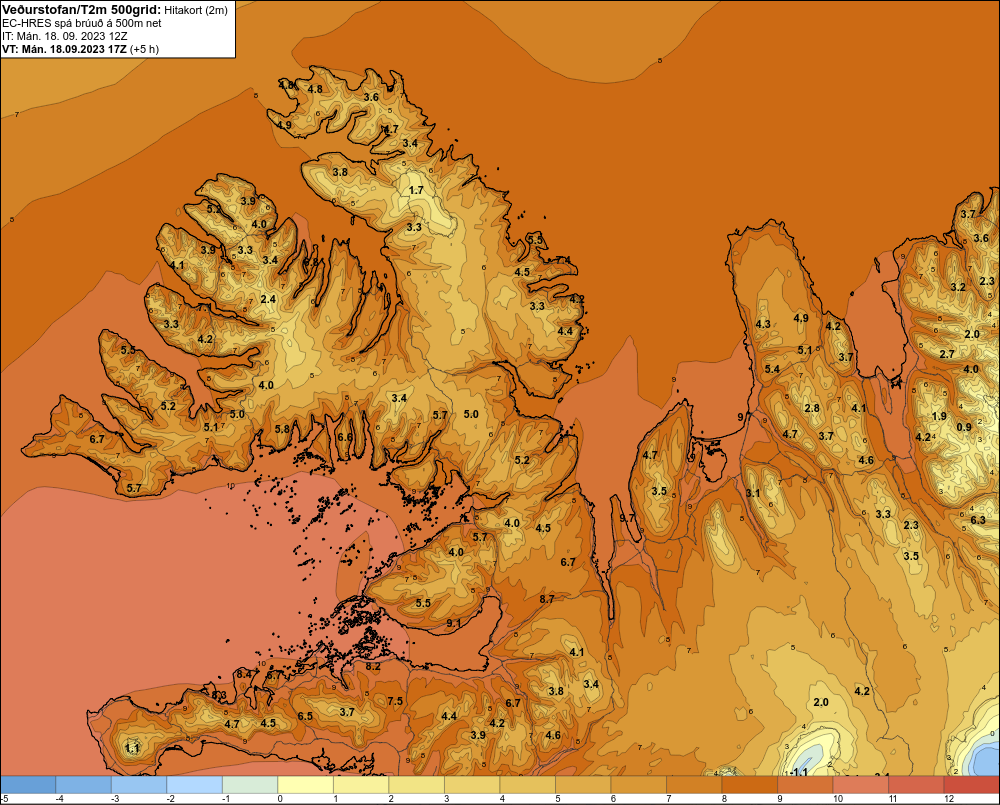Click the '3.1' temperature value on map
Viewport: 1000px width, 805px height.
click(x=753, y=493)
